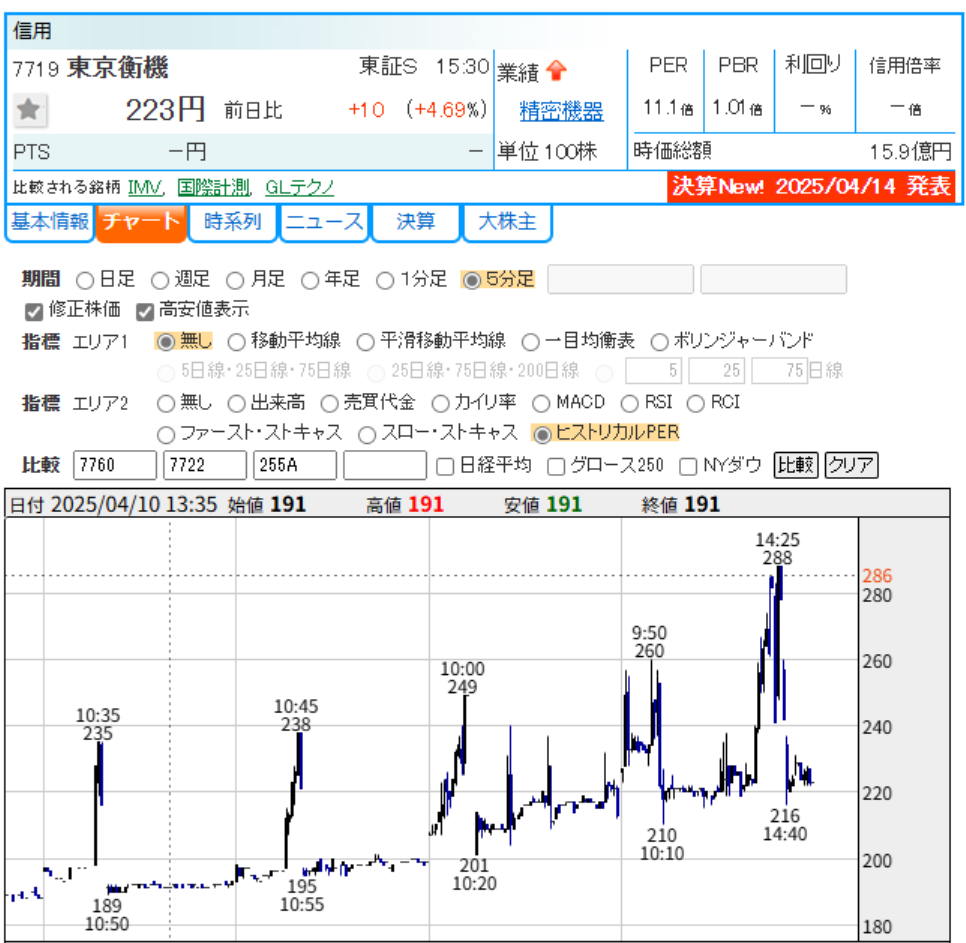Choose ファースト・ストキャス indicator
Image resolution: width=966 pixels, height=943 pixels.
pyautogui.click(x=166, y=435)
